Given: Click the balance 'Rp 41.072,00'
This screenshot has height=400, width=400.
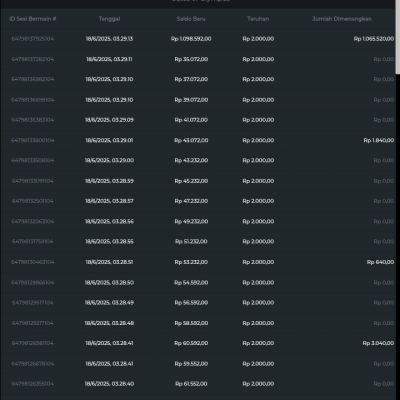Looking at the screenshot, I should pyautogui.click(x=191, y=120).
